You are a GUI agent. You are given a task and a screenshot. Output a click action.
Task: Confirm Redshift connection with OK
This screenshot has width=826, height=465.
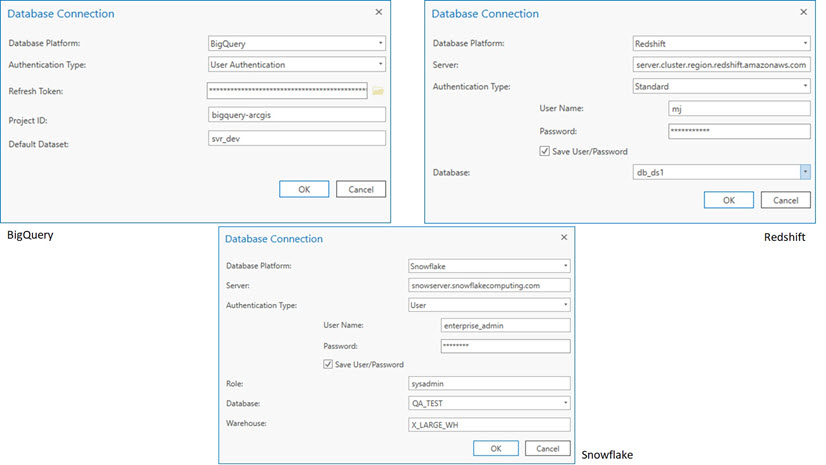point(729,200)
